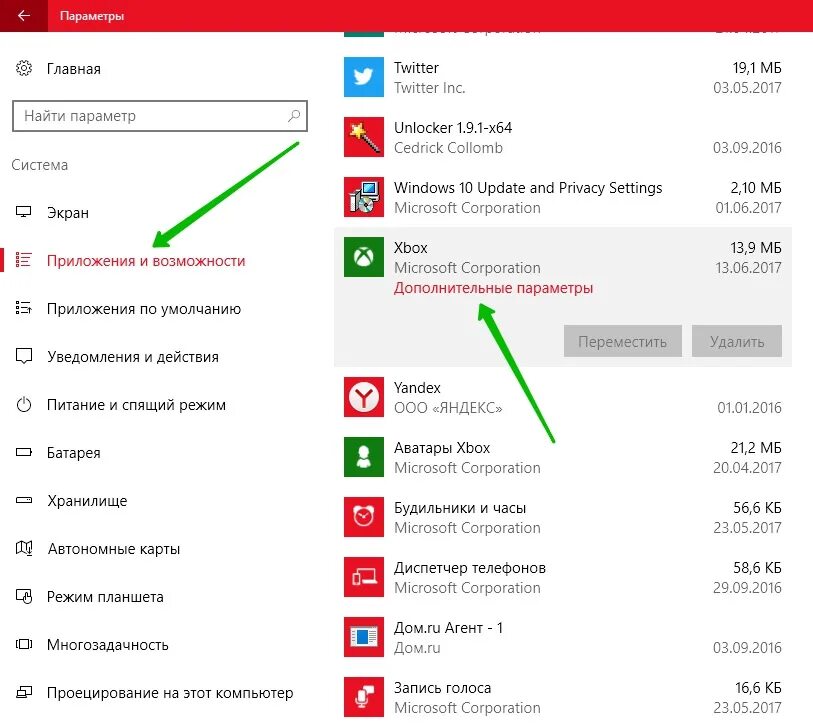Image resolution: width=813 pixels, height=726 pixels.
Task: Select the Unlocker 1.9.1-x64 entry
Action: pyautogui.click(x=453, y=128)
